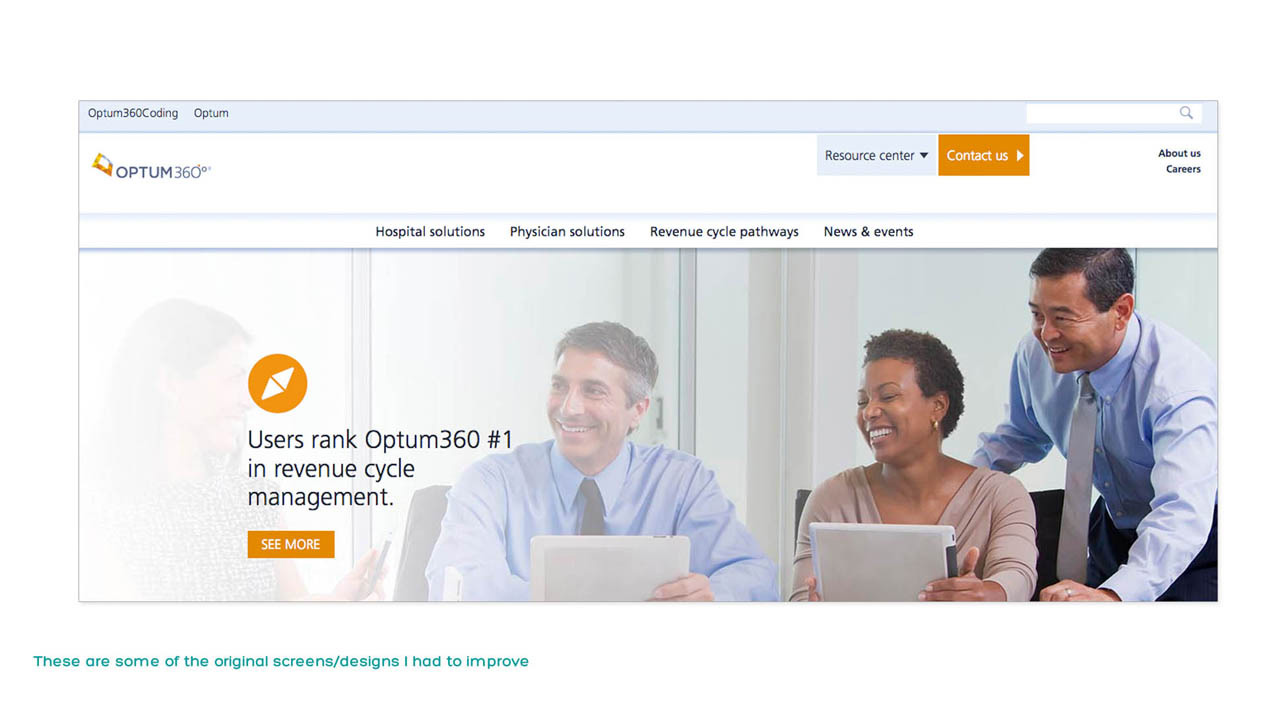The width and height of the screenshot is (1267, 713).
Task: Click the Contact us arrow icon
Action: pyautogui.click(x=1020, y=156)
